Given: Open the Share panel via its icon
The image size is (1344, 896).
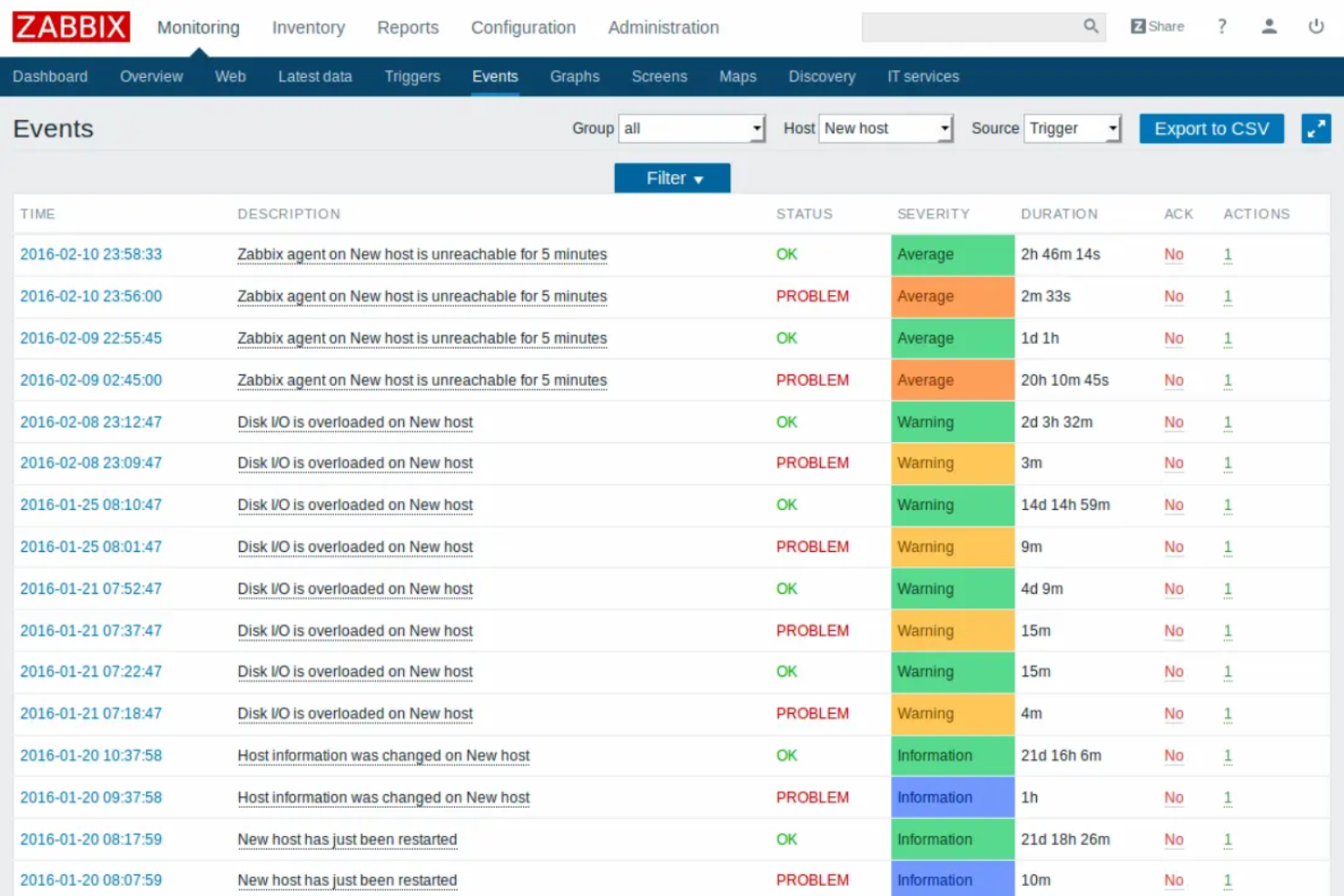Looking at the screenshot, I should pos(1157,26).
